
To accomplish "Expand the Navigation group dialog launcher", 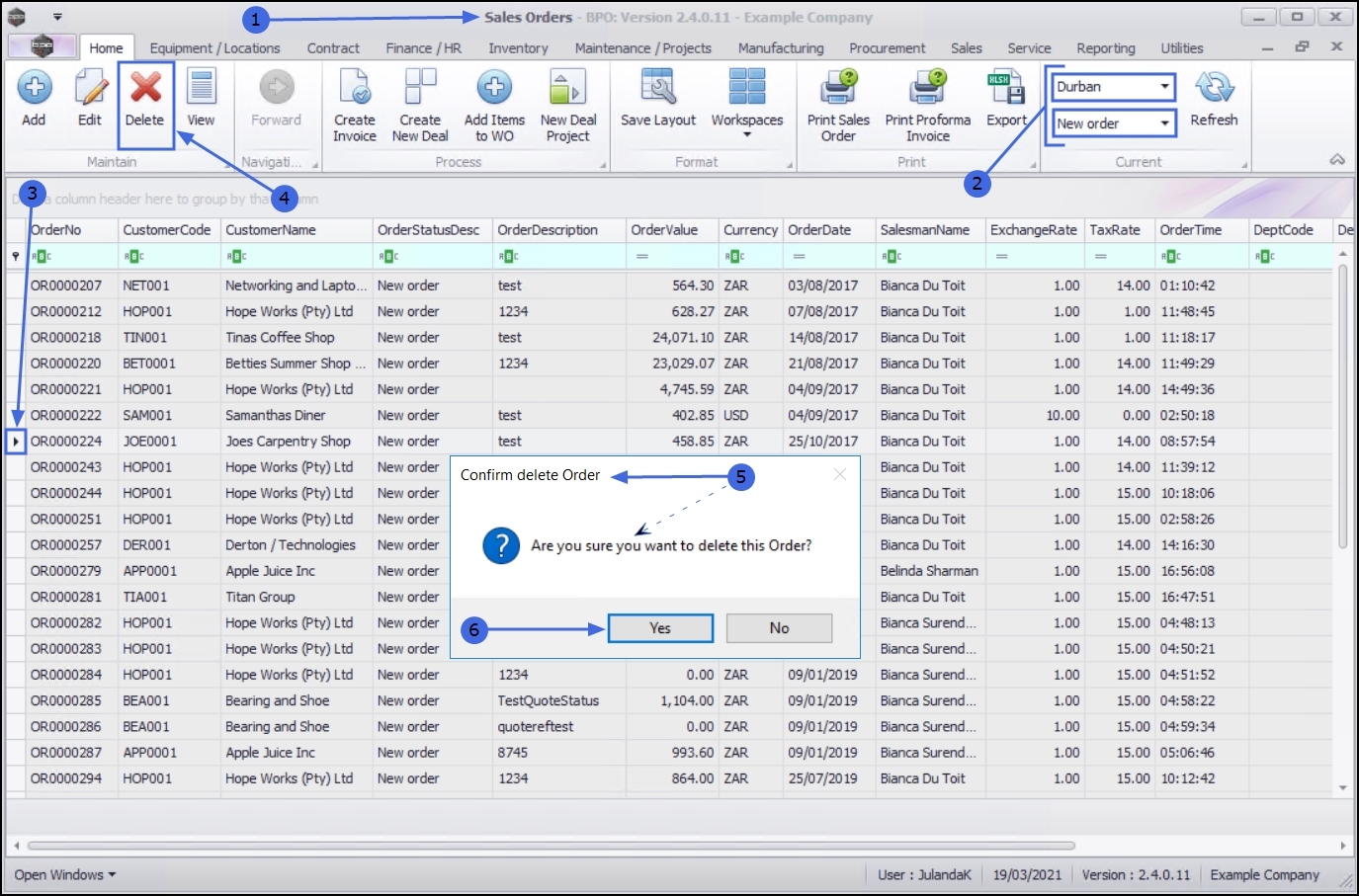I will (315, 165).
